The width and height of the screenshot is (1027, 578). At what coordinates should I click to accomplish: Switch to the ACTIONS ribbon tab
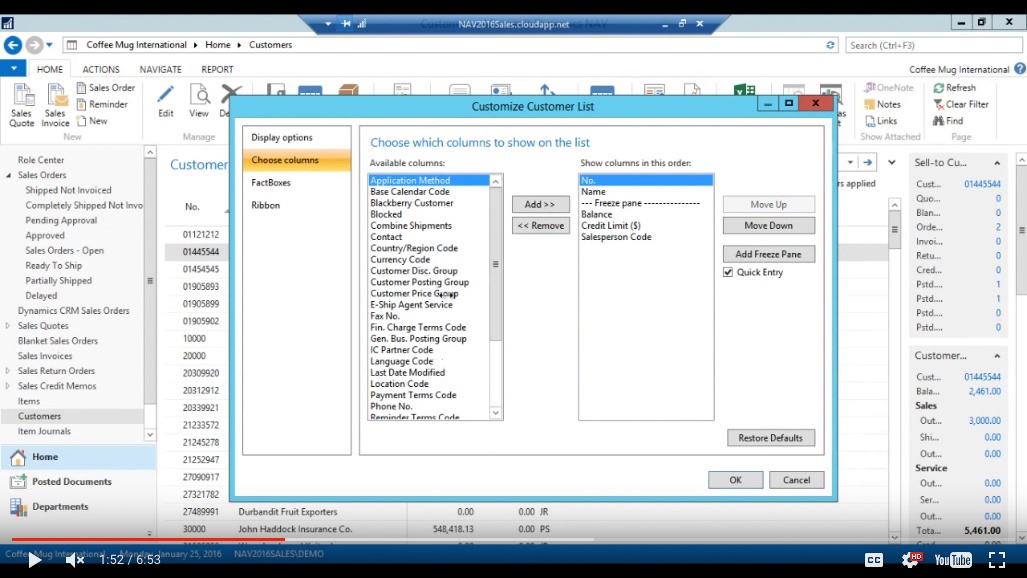100,68
